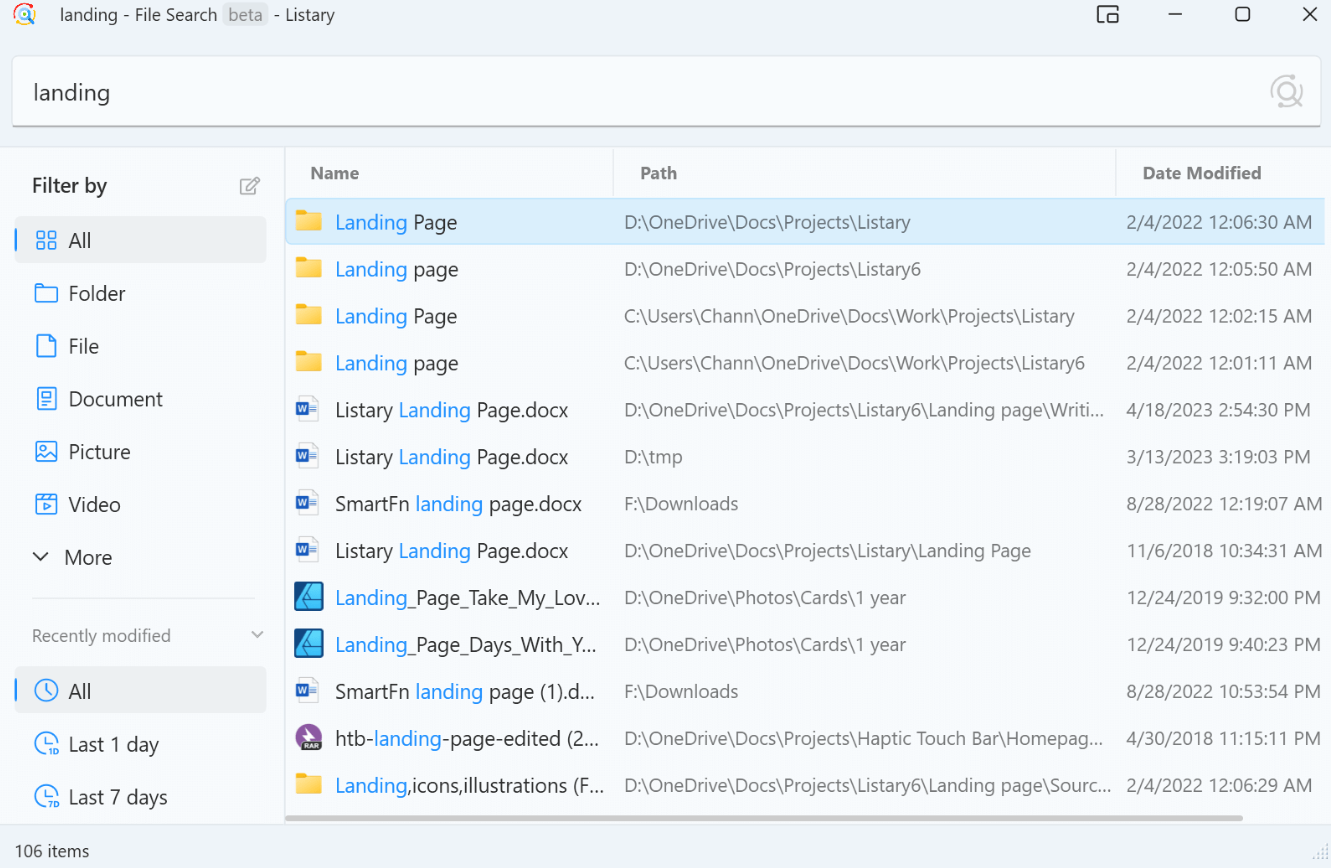The width and height of the screenshot is (1331, 868).
Task: Select the Video filter
Action: [140, 504]
